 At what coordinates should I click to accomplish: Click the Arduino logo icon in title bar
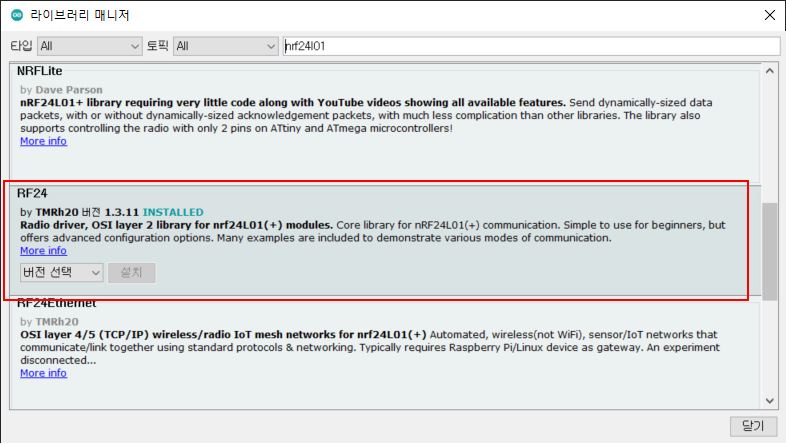tap(17, 15)
